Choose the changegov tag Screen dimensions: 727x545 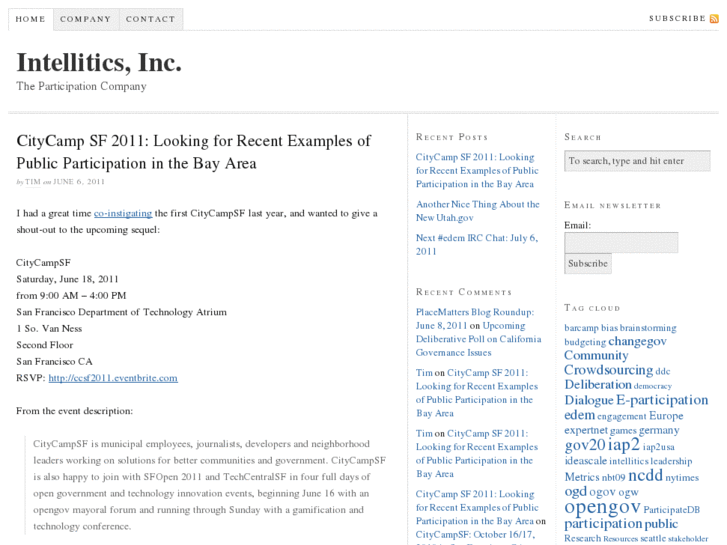(x=637, y=341)
